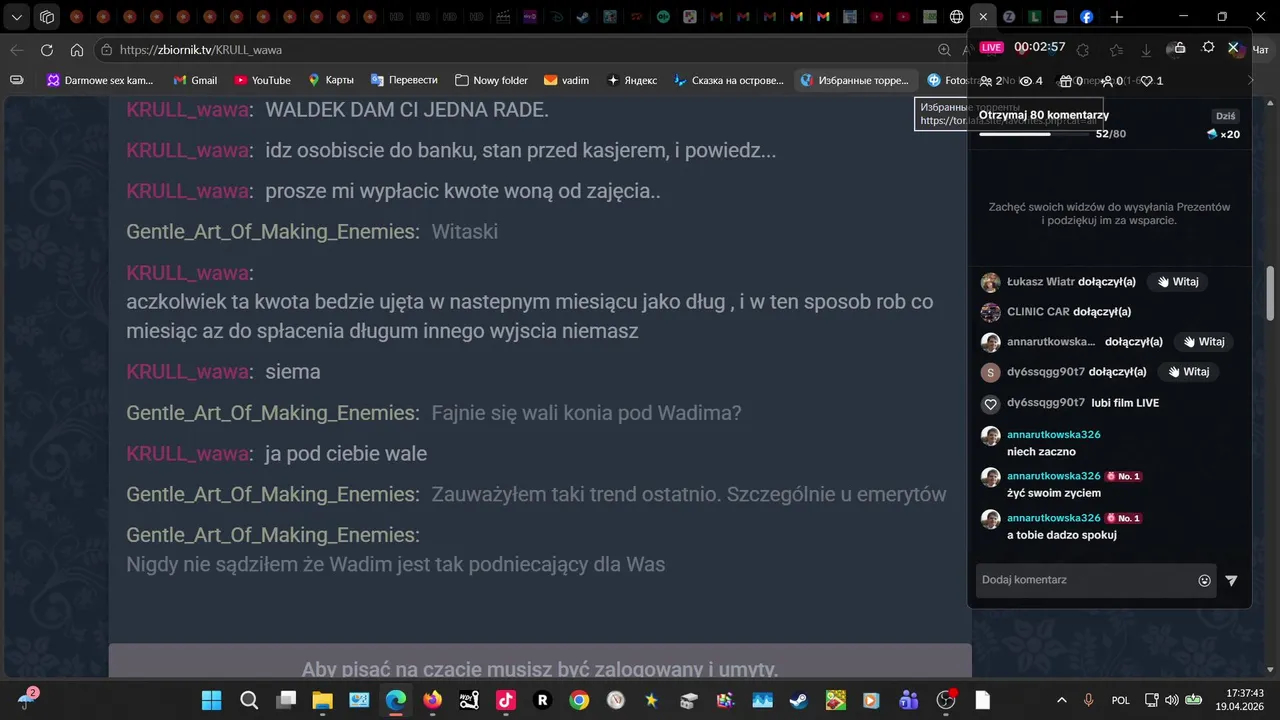
Task: Click annarutkowska326 name above 'niech zaczno'
Action: (1053, 435)
